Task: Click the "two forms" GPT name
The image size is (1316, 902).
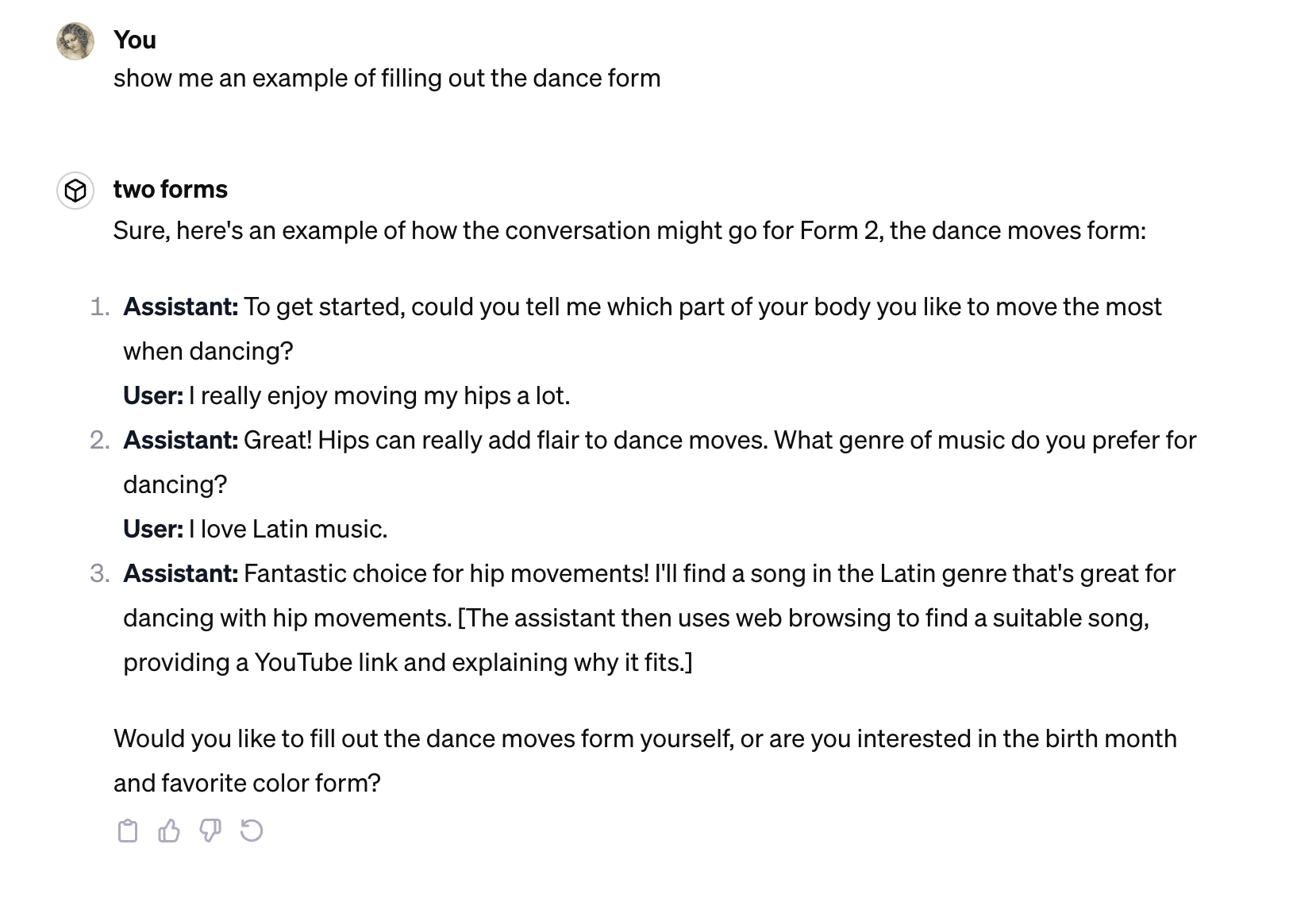Action: click(170, 189)
